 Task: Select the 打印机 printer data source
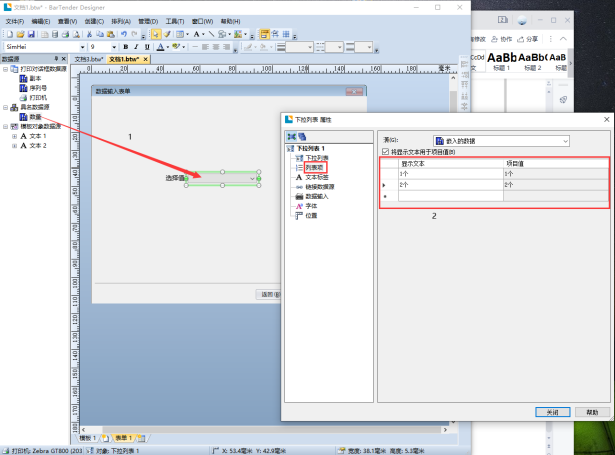pyautogui.click(x=36, y=97)
